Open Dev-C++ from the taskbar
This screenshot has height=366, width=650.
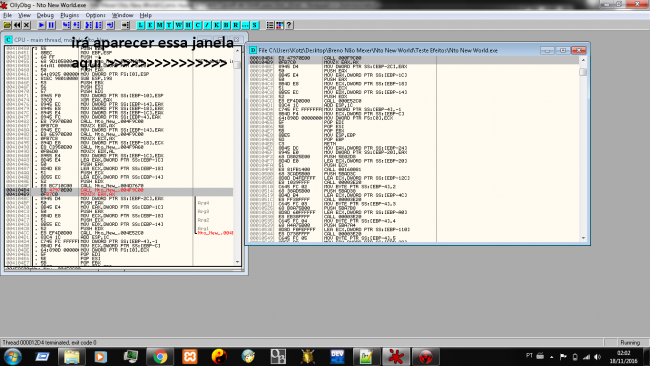(x=337, y=356)
